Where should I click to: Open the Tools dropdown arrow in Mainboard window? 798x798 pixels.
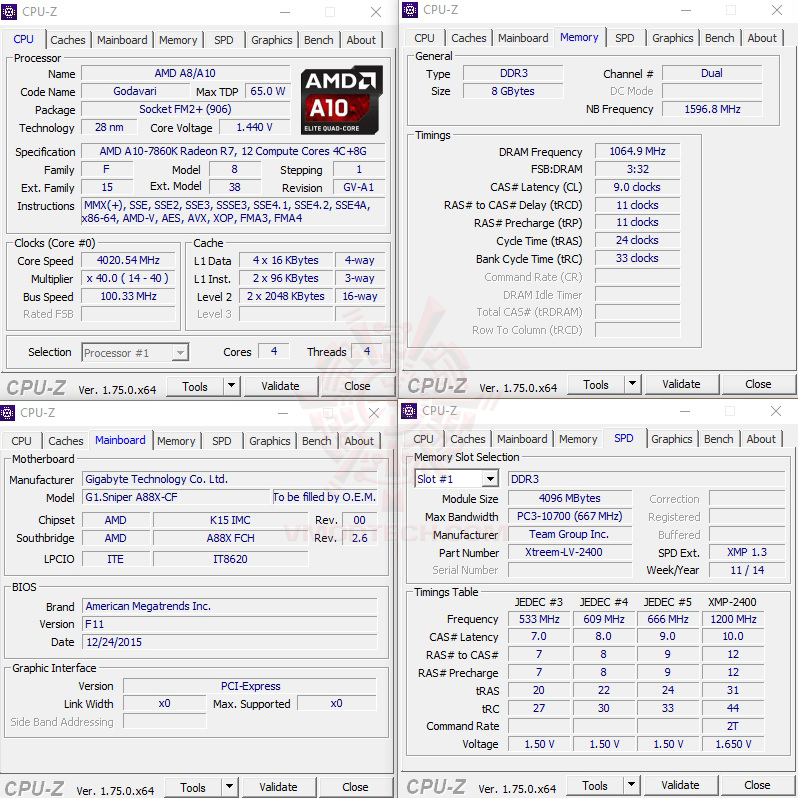click(229, 787)
